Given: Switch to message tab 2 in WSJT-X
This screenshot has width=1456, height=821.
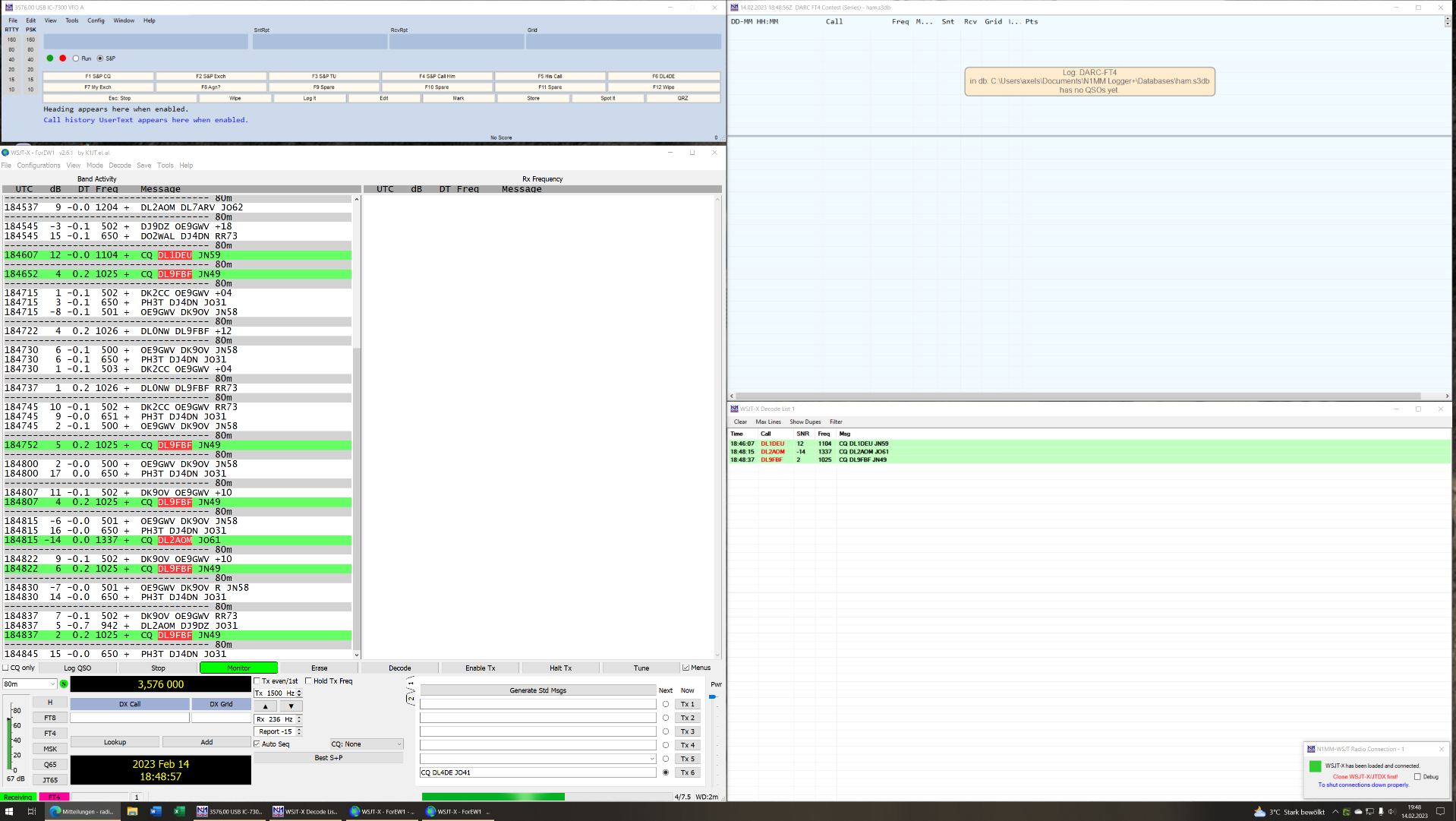Looking at the screenshot, I should pos(411,699).
